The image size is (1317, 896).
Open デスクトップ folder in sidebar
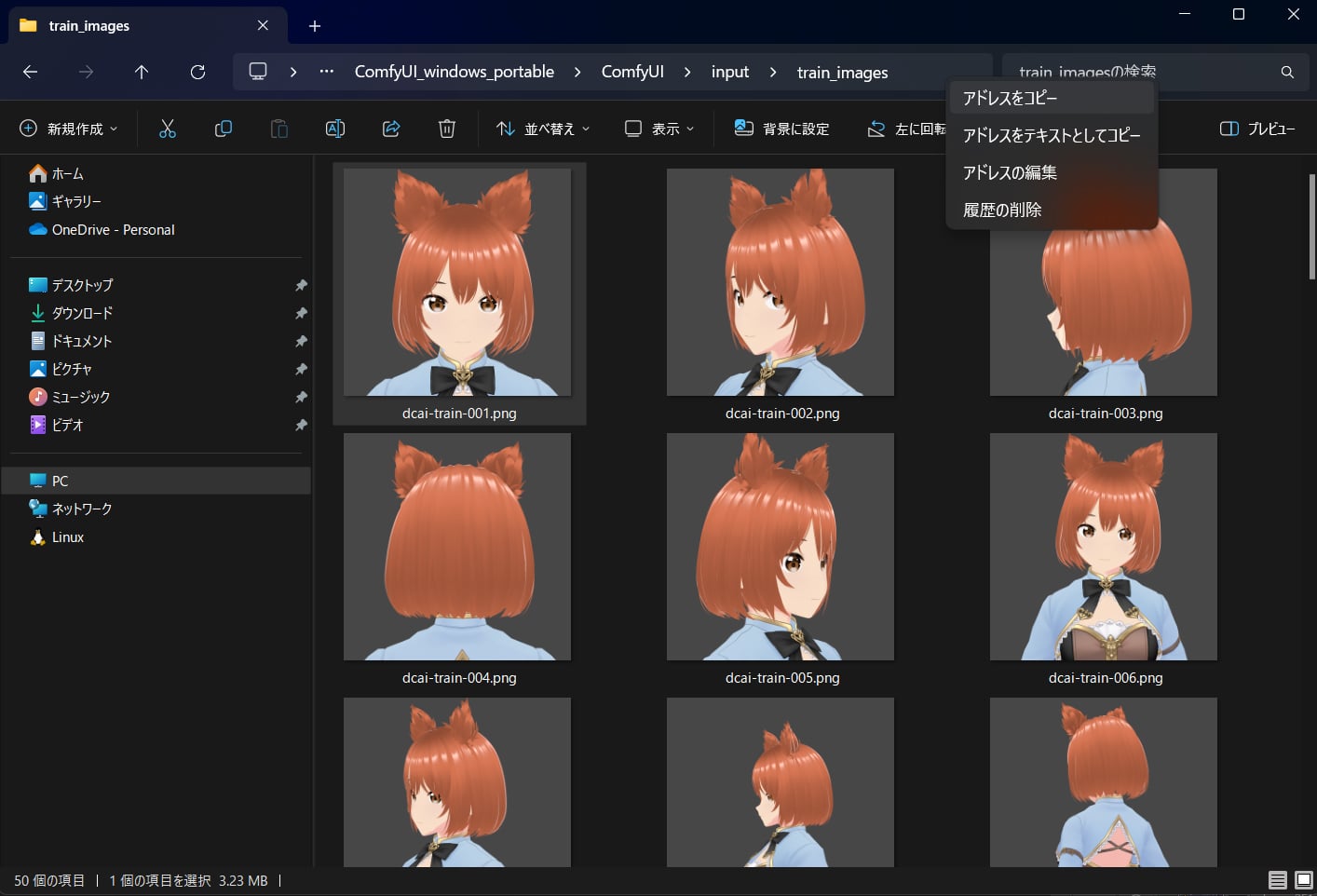point(71,285)
